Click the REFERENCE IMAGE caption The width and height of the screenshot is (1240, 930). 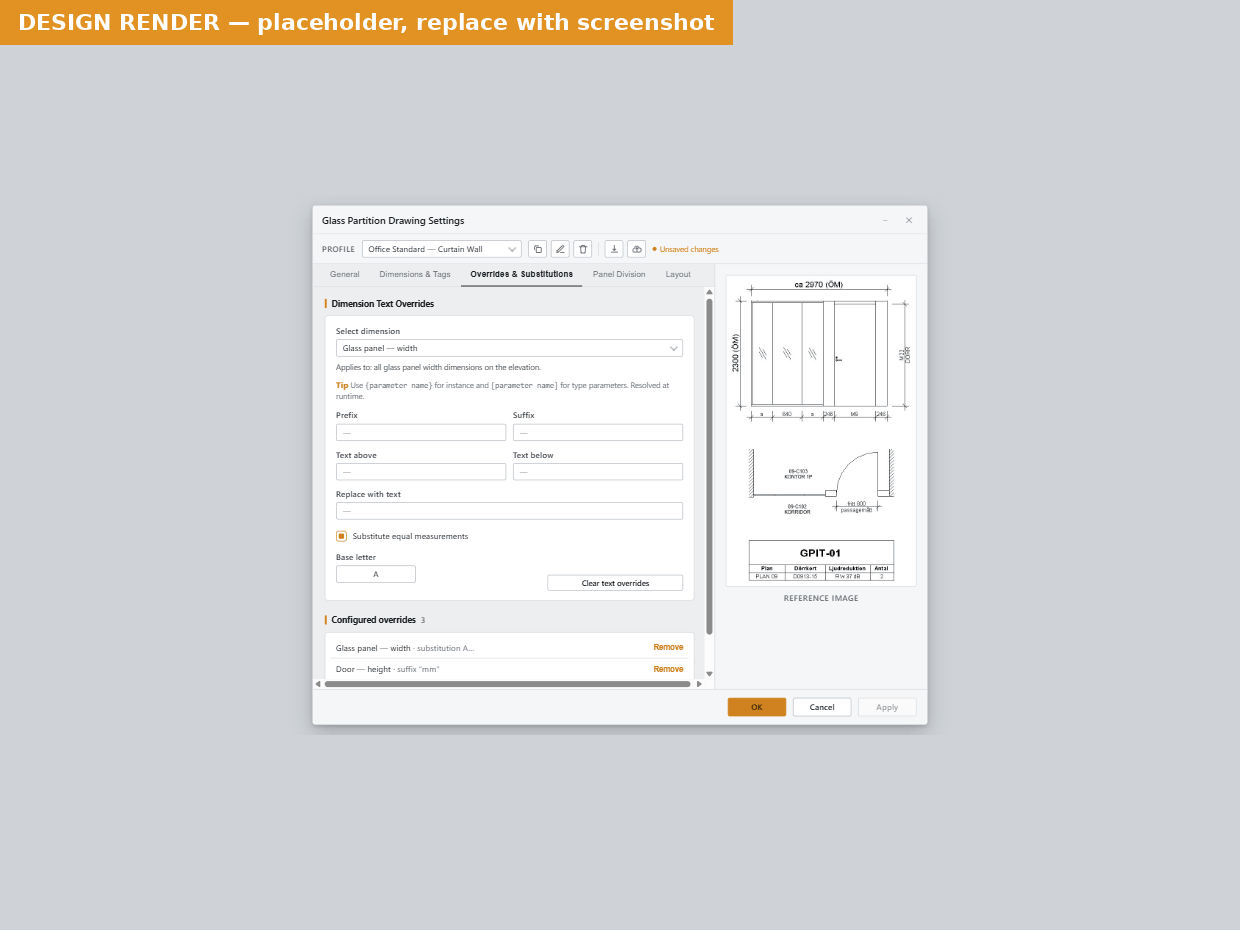821,599
